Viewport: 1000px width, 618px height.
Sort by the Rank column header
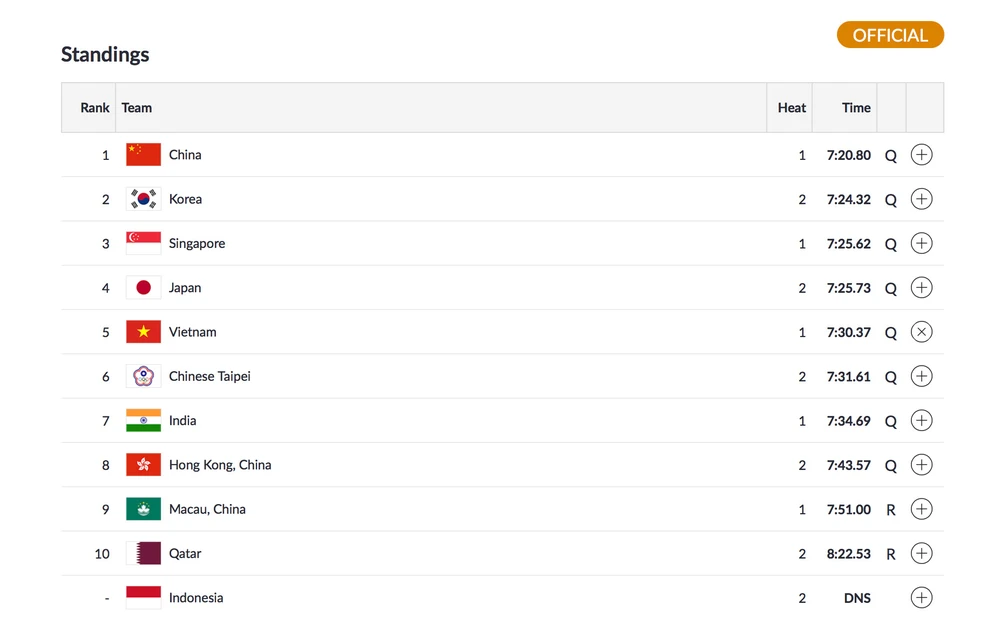point(95,108)
